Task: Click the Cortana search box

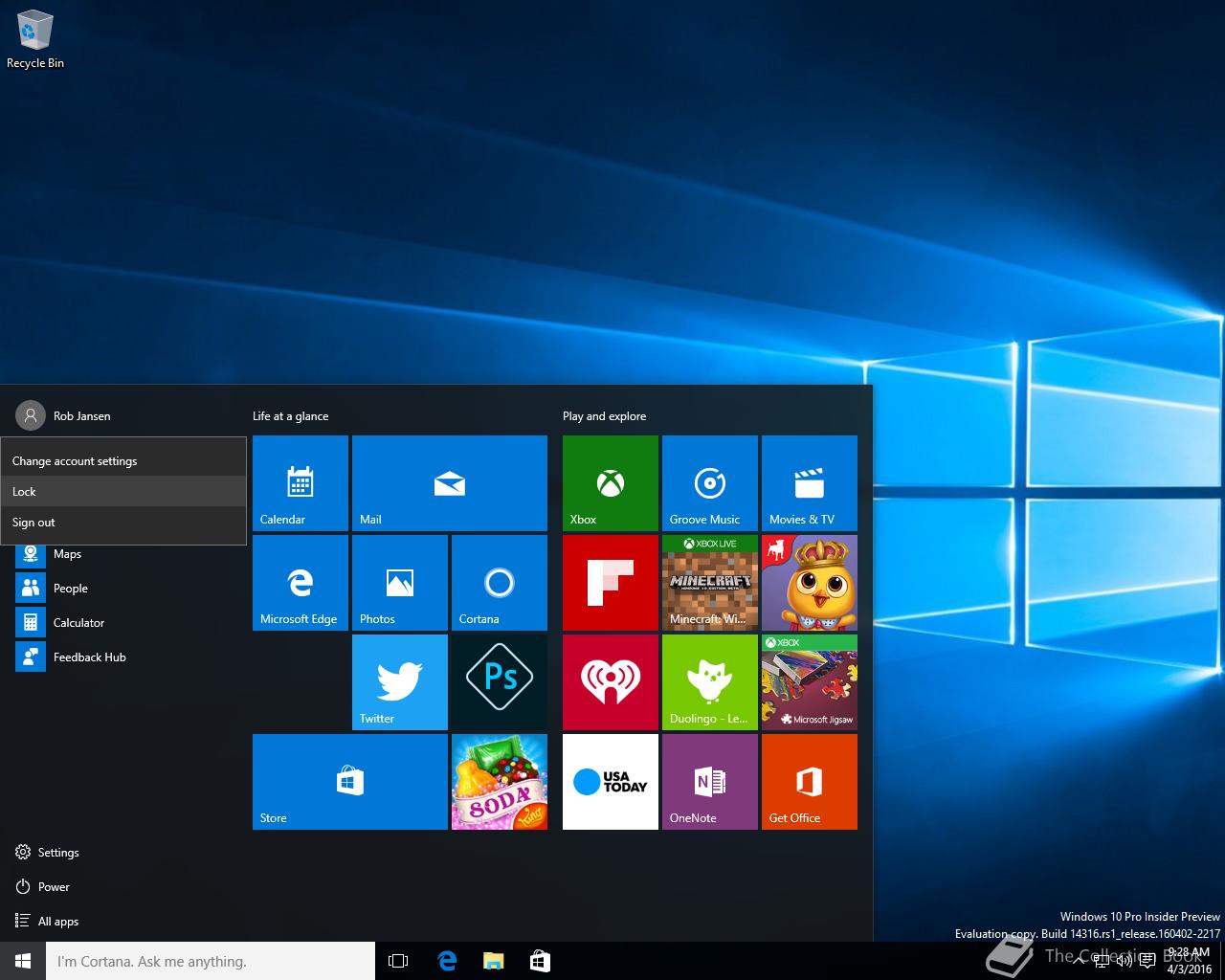Action: tap(211, 961)
